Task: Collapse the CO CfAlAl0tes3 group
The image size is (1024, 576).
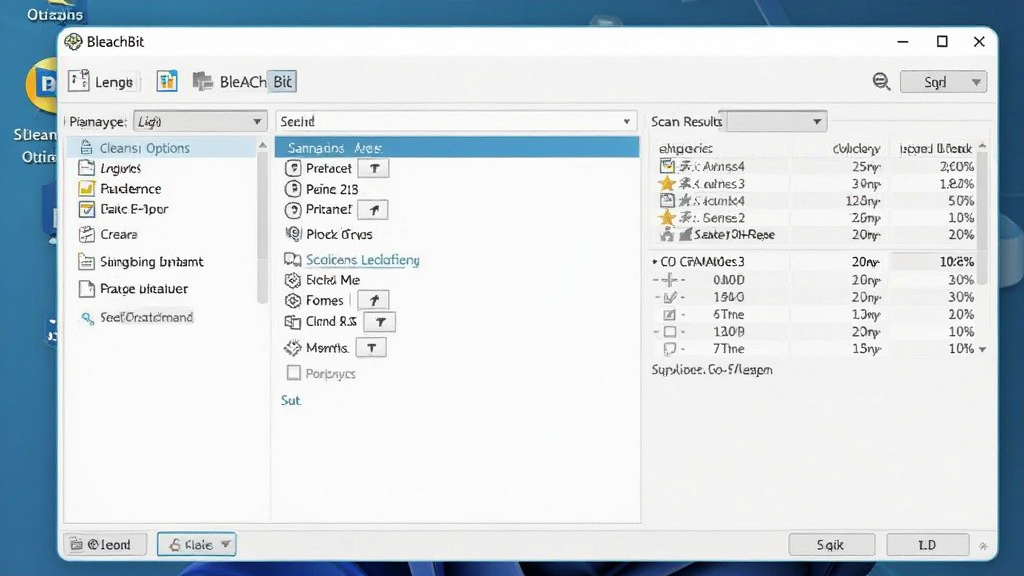Action: [655, 261]
